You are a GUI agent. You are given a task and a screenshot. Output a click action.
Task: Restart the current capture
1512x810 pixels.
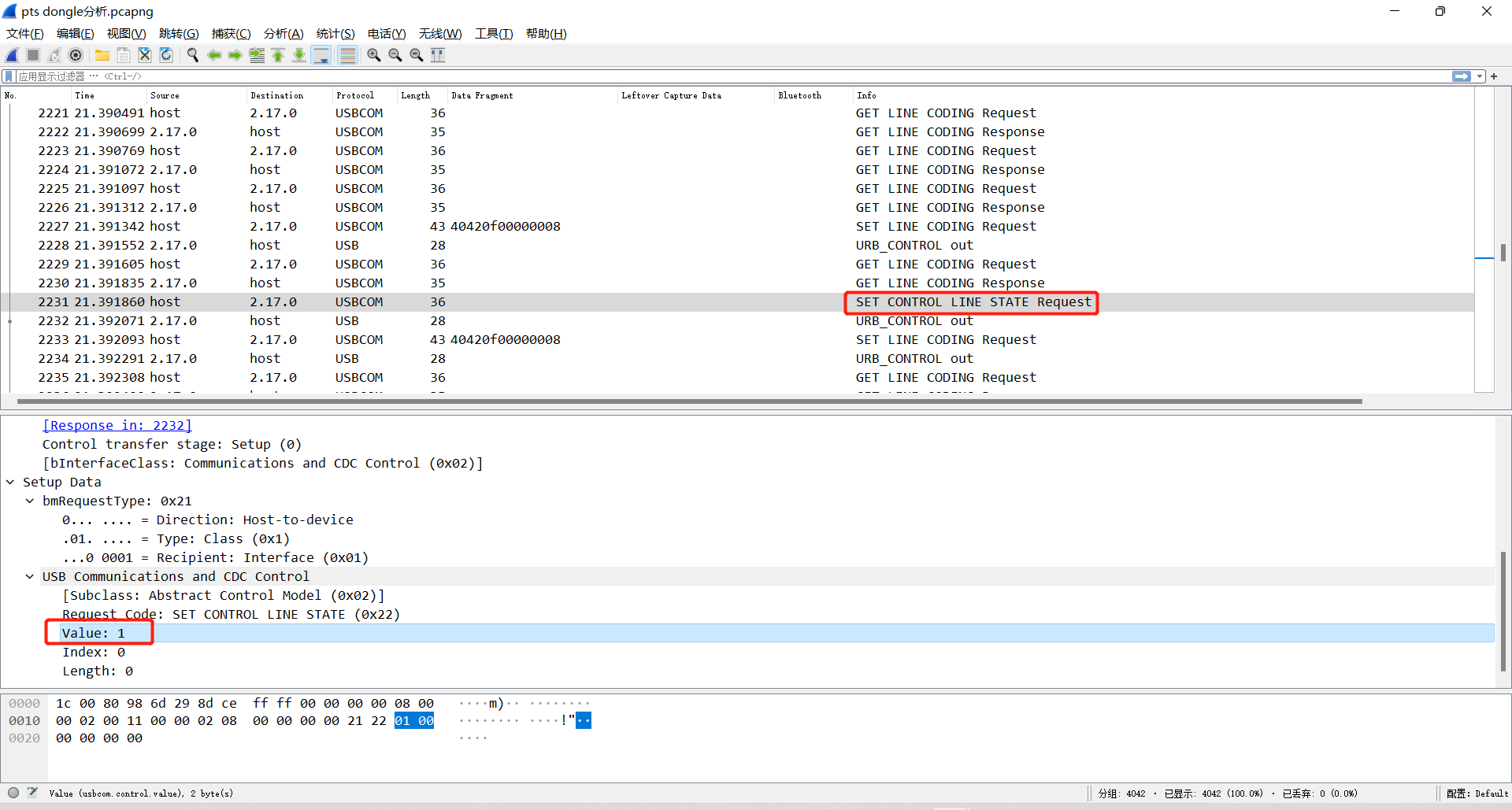(x=54, y=55)
